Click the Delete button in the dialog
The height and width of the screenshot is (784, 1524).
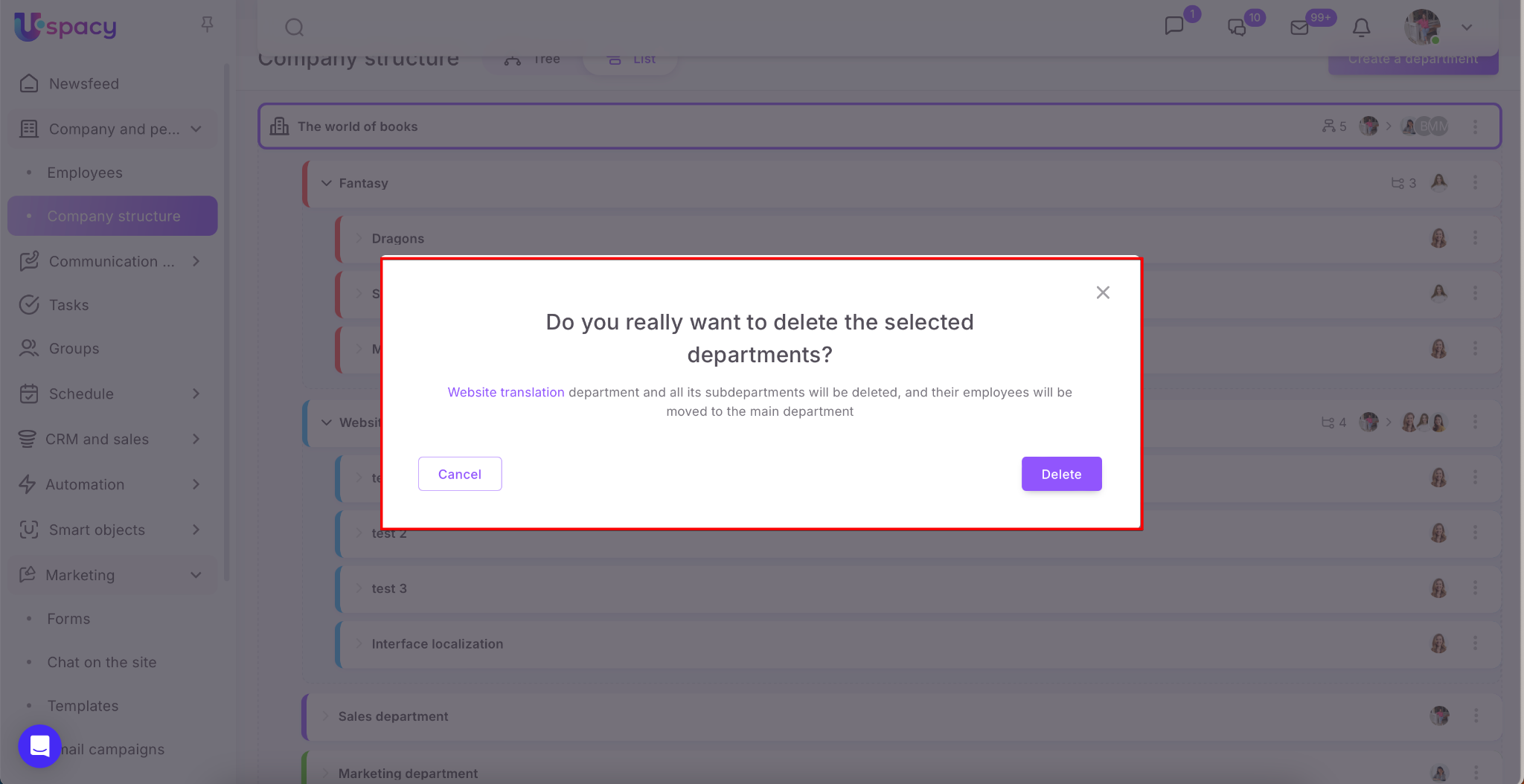(1061, 474)
